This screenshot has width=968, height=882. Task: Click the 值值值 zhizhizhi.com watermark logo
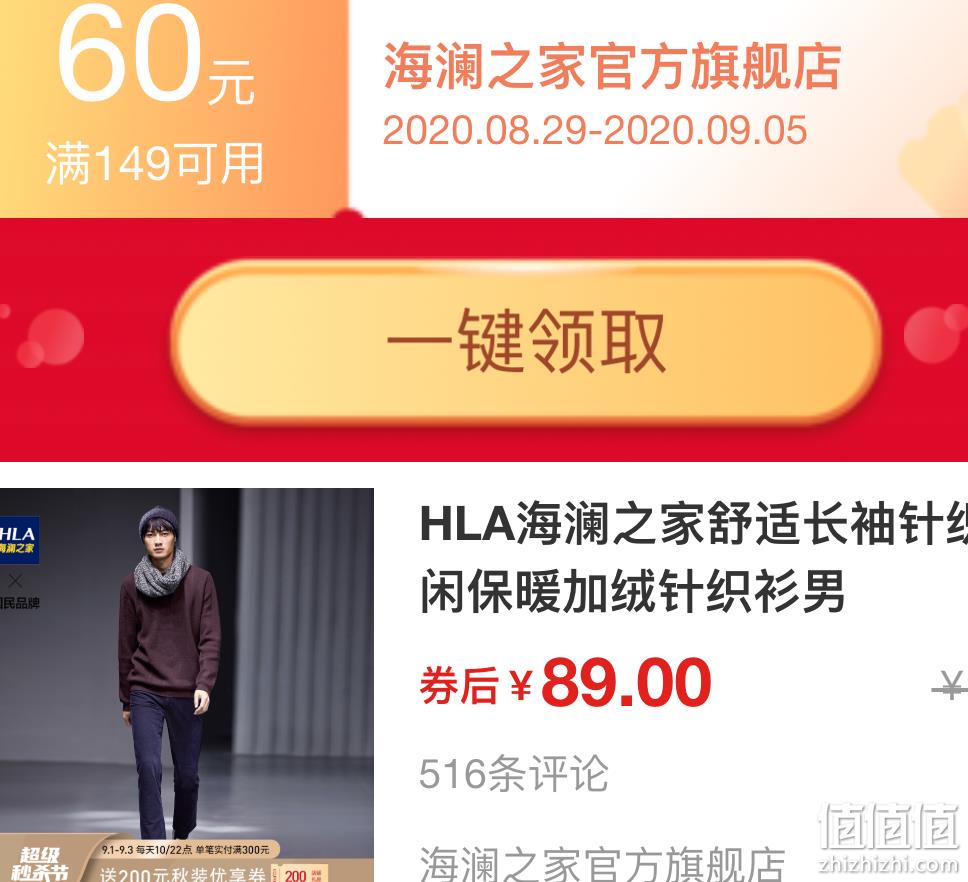pyautogui.click(x=889, y=838)
